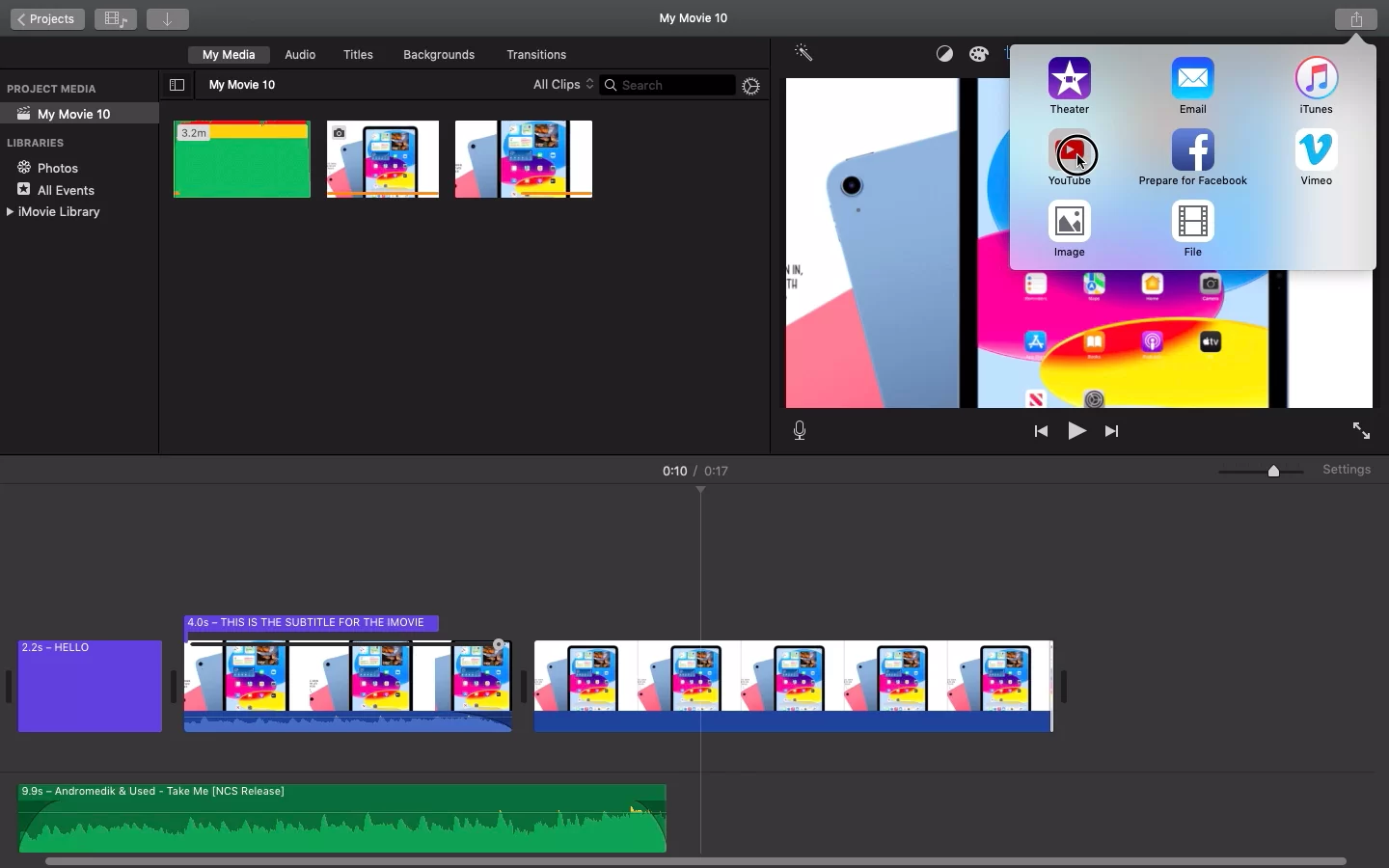
Task: Click the media Search field
Action: tap(667, 86)
